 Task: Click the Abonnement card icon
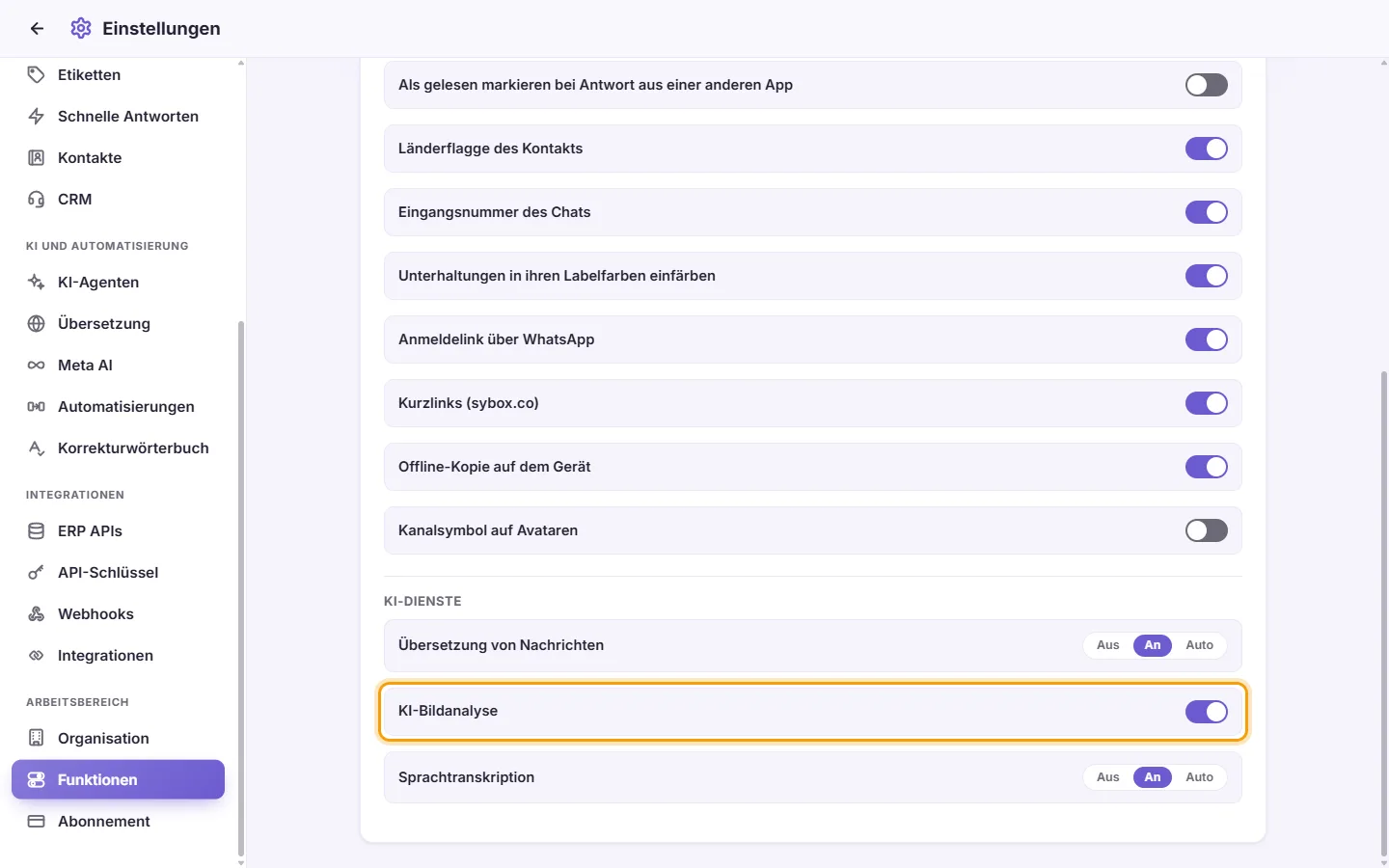point(37,822)
